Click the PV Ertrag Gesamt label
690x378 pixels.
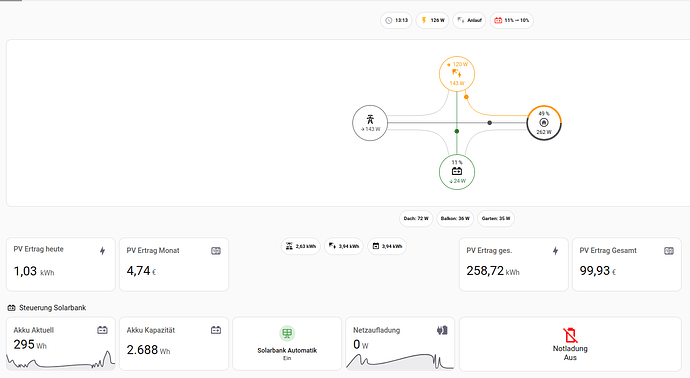click(x=608, y=250)
